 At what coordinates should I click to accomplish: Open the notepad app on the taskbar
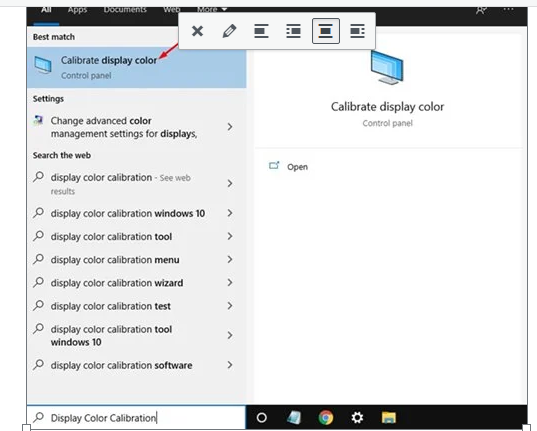click(294, 418)
